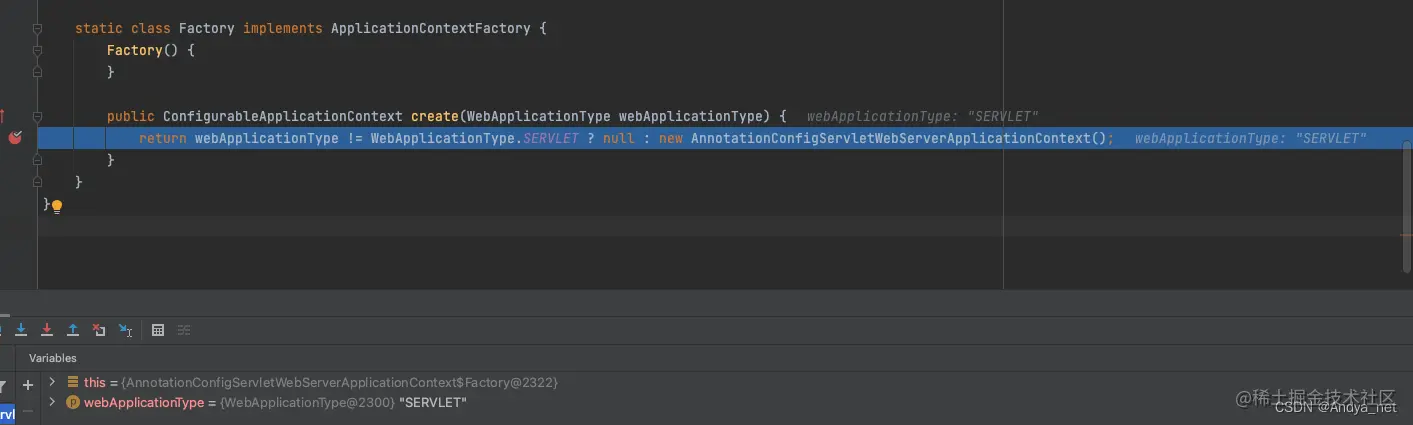Image resolution: width=1413 pixels, height=425 pixels.
Task: Click WebApplicationType parameter type in signature
Action: click(x=539, y=116)
